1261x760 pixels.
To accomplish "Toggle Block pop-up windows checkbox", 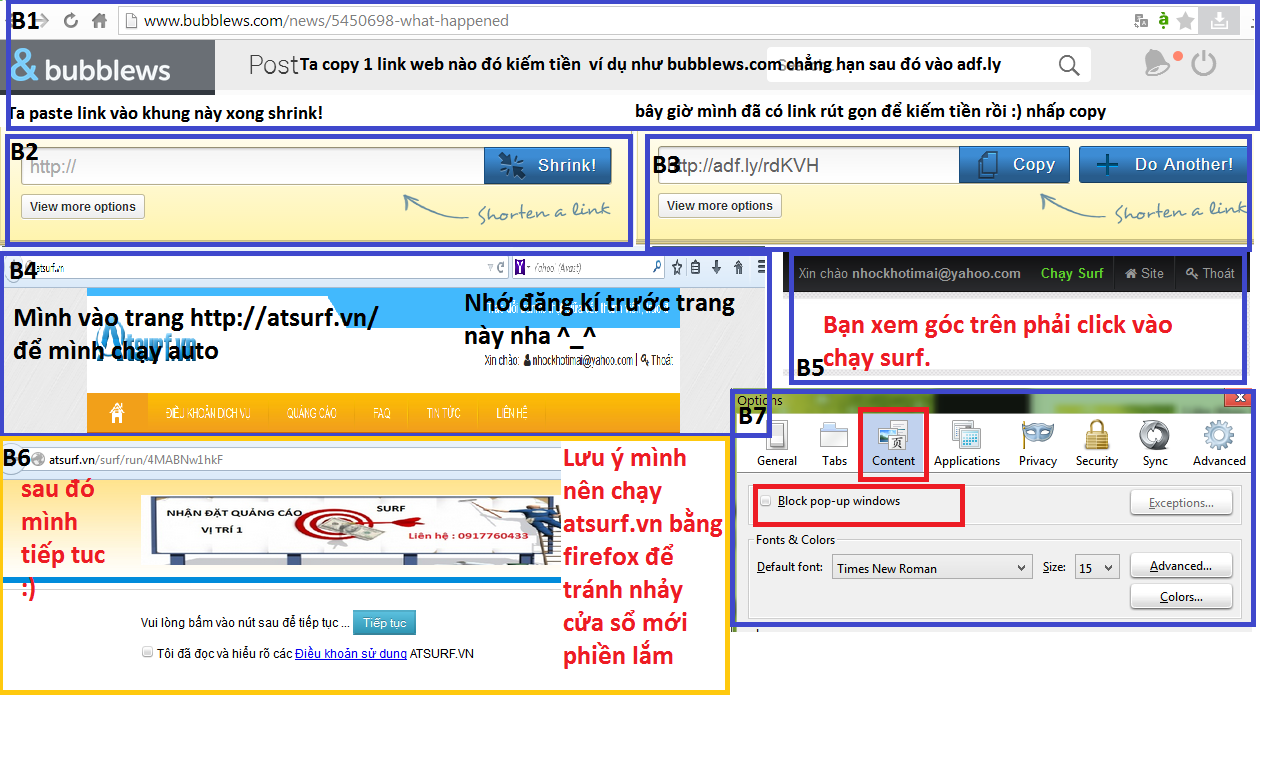I will pos(766,501).
